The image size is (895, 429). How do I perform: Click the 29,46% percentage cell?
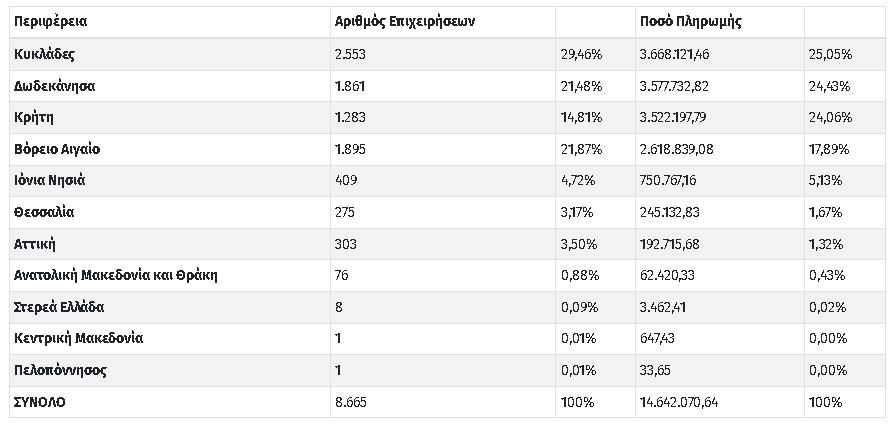tap(579, 54)
